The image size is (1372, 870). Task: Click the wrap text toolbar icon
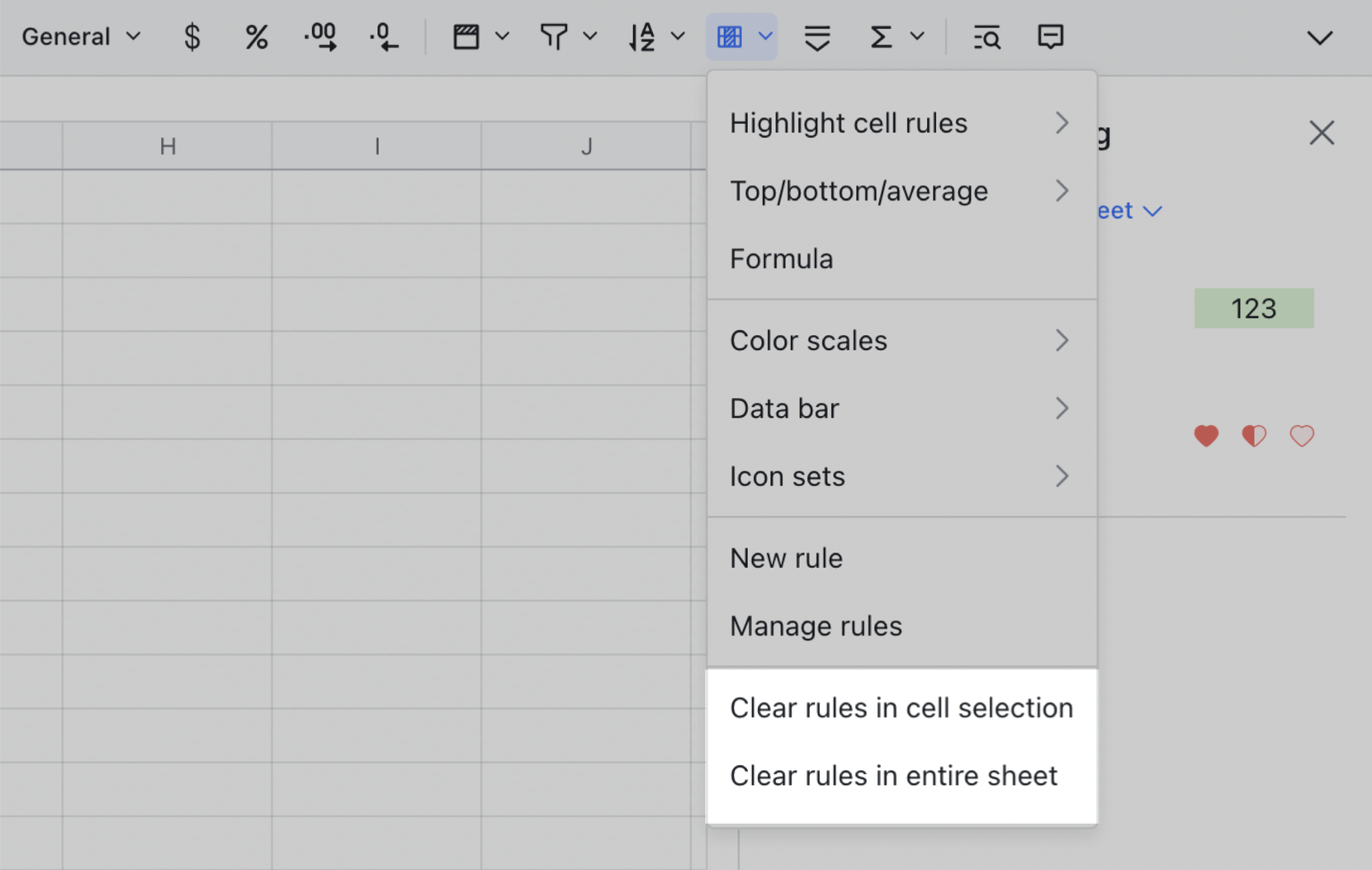816,36
